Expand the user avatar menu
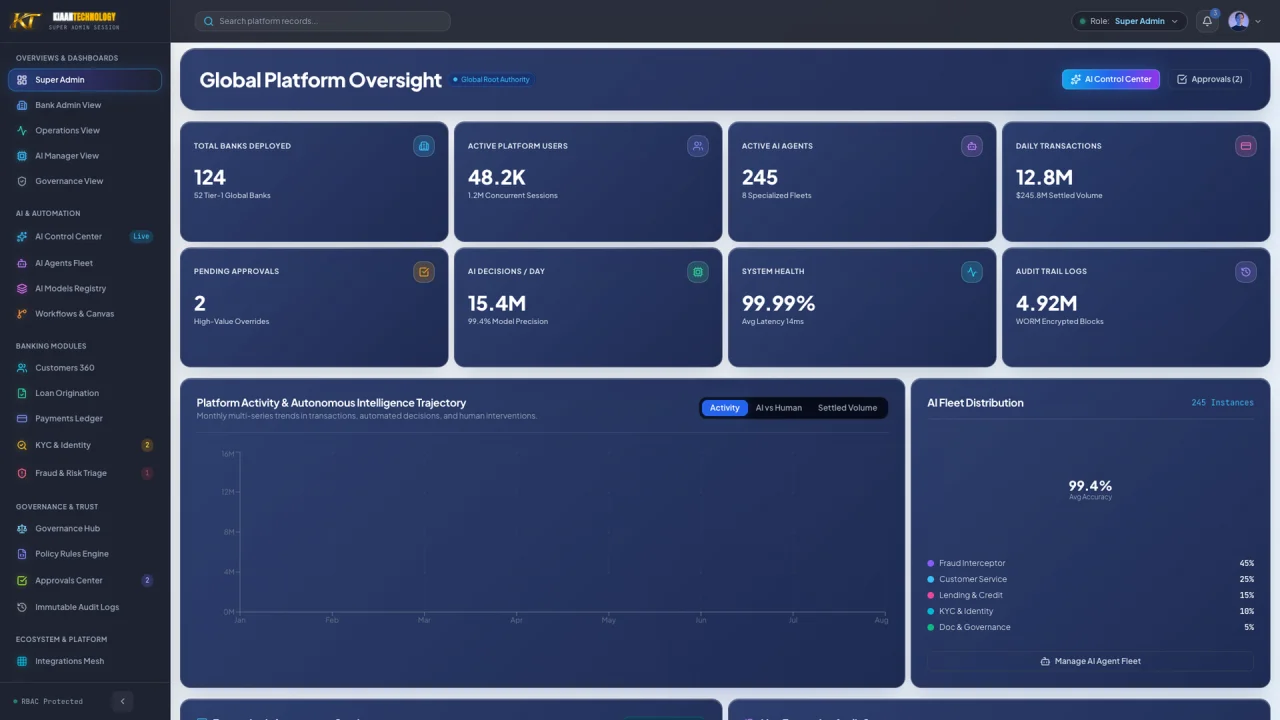Image resolution: width=1280 pixels, height=720 pixels. tap(1245, 21)
